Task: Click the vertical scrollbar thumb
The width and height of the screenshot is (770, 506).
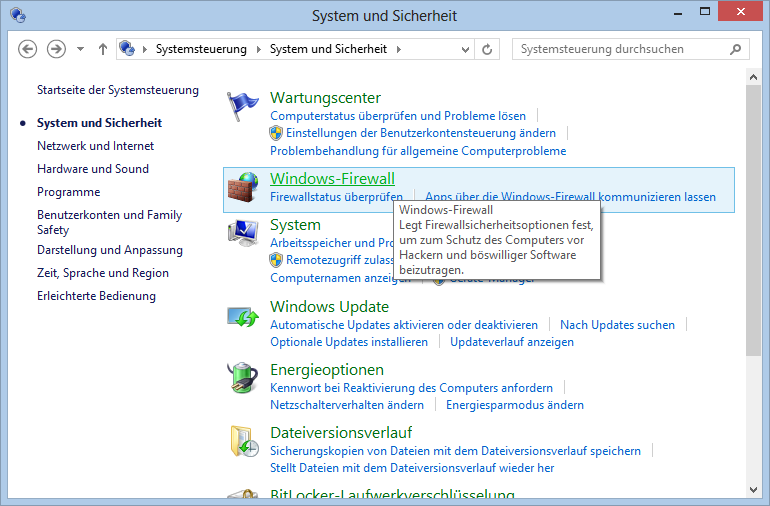Action: point(753,221)
